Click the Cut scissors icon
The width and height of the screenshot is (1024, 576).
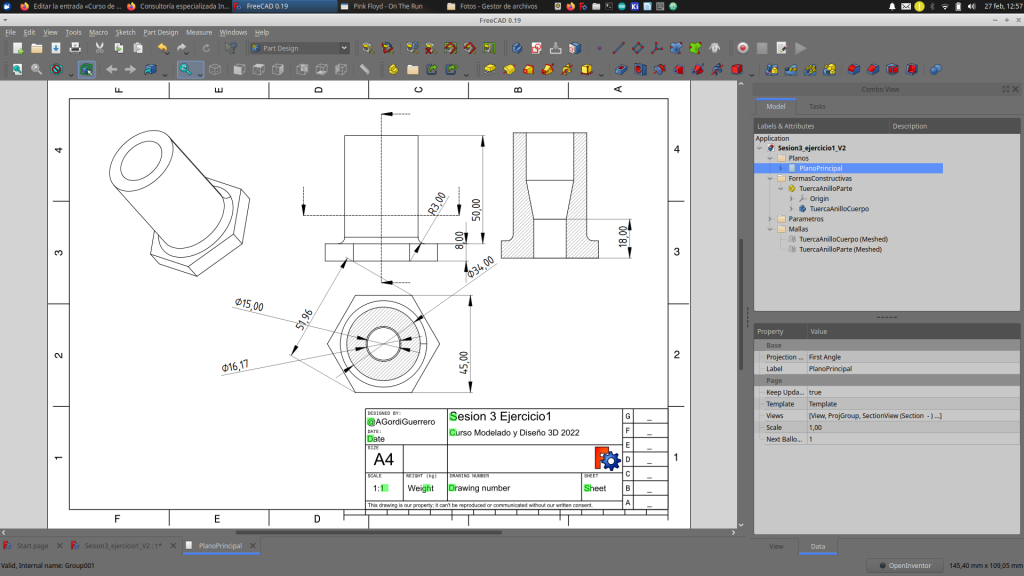[101, 48]
